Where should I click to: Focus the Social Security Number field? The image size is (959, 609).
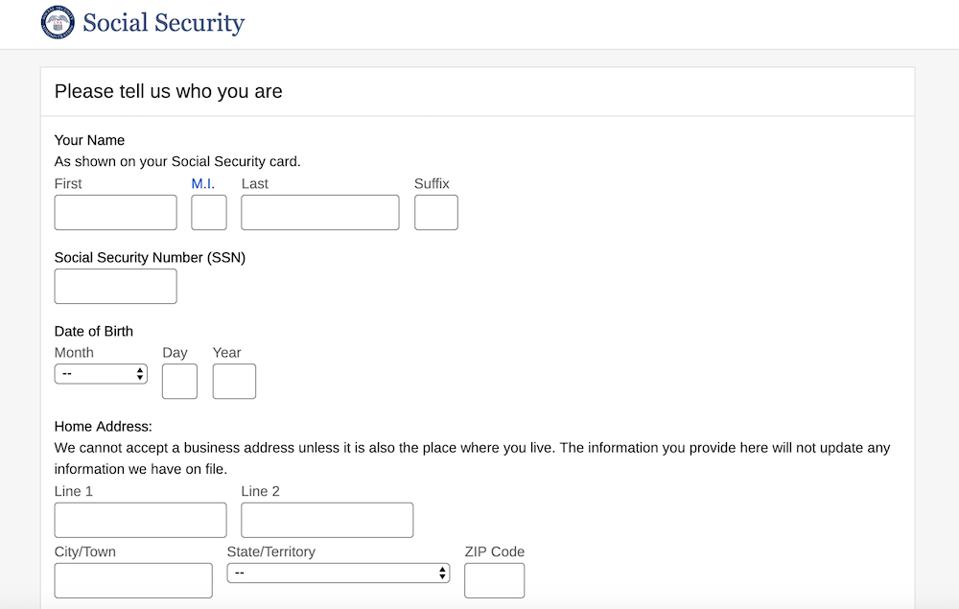point(115,286)
